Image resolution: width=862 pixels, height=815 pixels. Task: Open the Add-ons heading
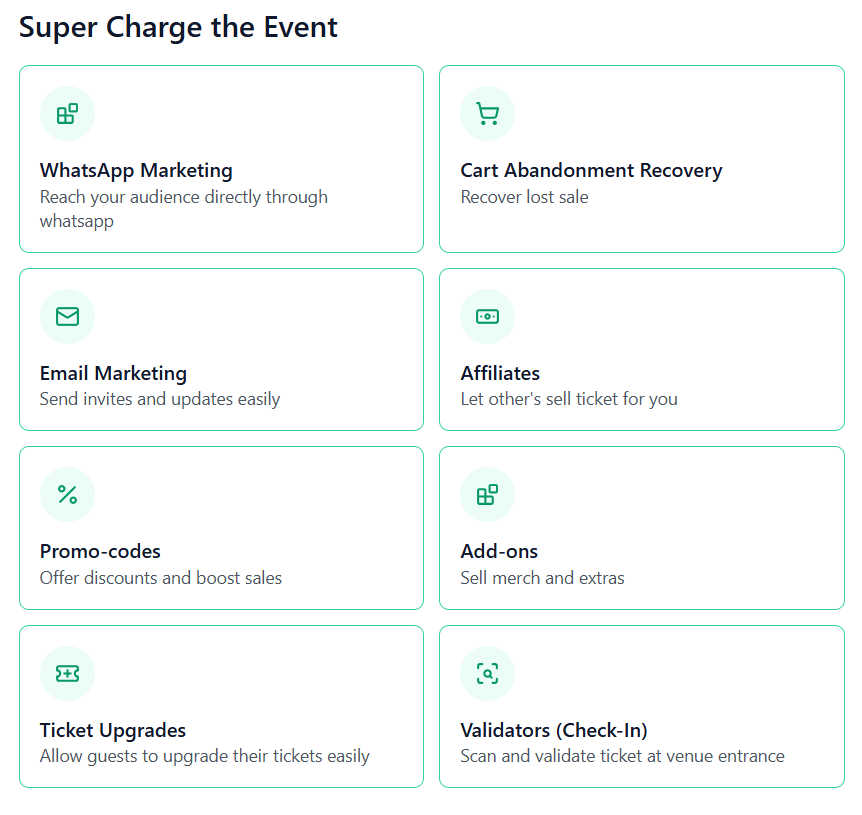click(x=499, y=551)
